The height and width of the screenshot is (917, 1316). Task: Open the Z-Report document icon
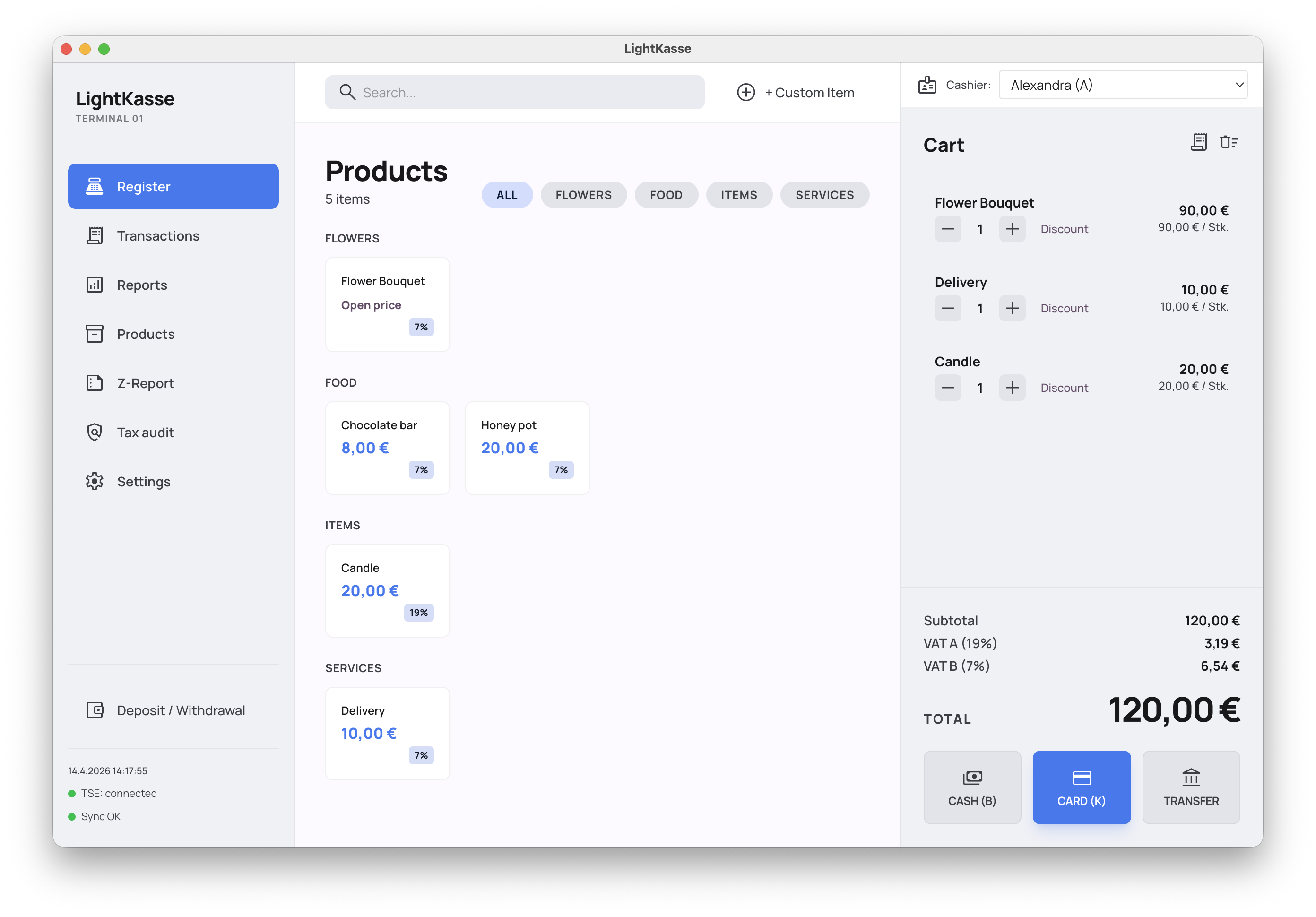coord(94,383)
